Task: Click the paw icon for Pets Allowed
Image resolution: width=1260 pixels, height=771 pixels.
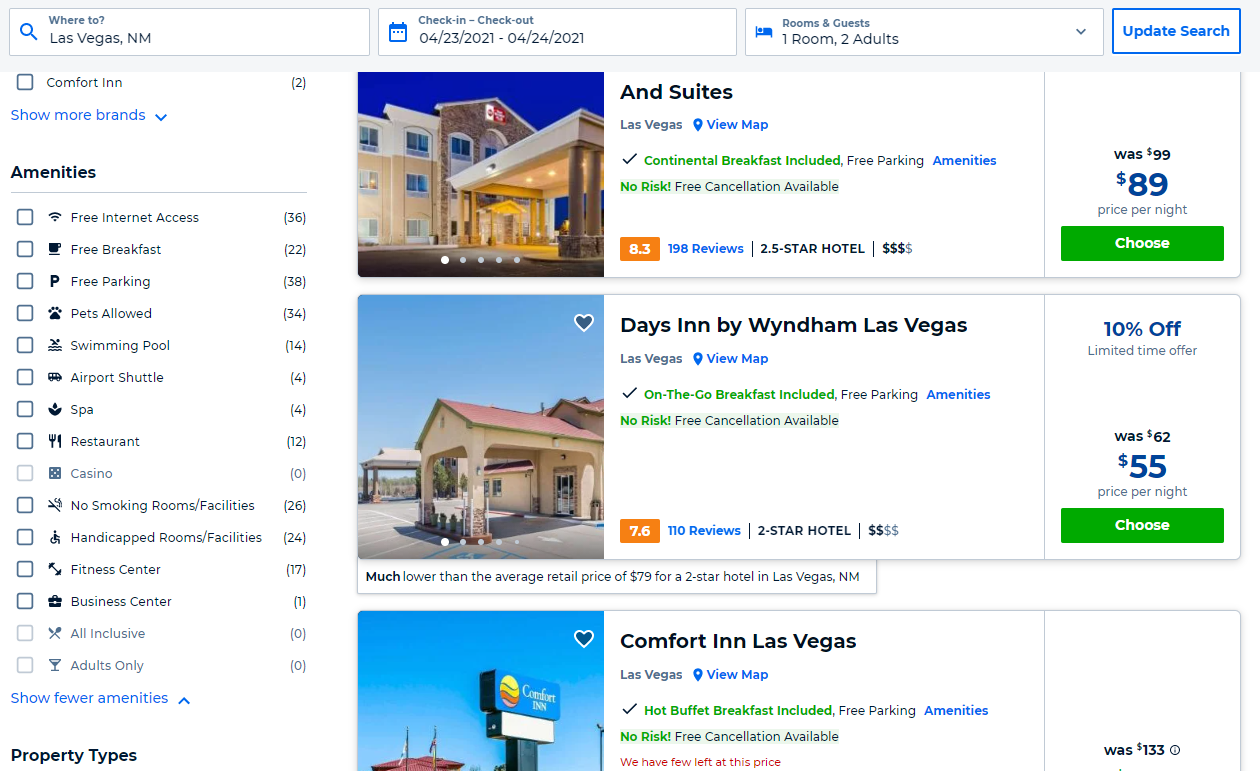Action: coord(55,313)
